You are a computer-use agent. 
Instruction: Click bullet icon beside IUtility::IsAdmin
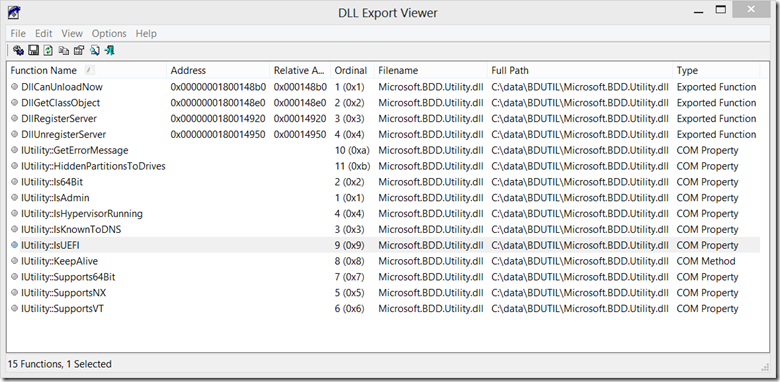pos(14,197)
